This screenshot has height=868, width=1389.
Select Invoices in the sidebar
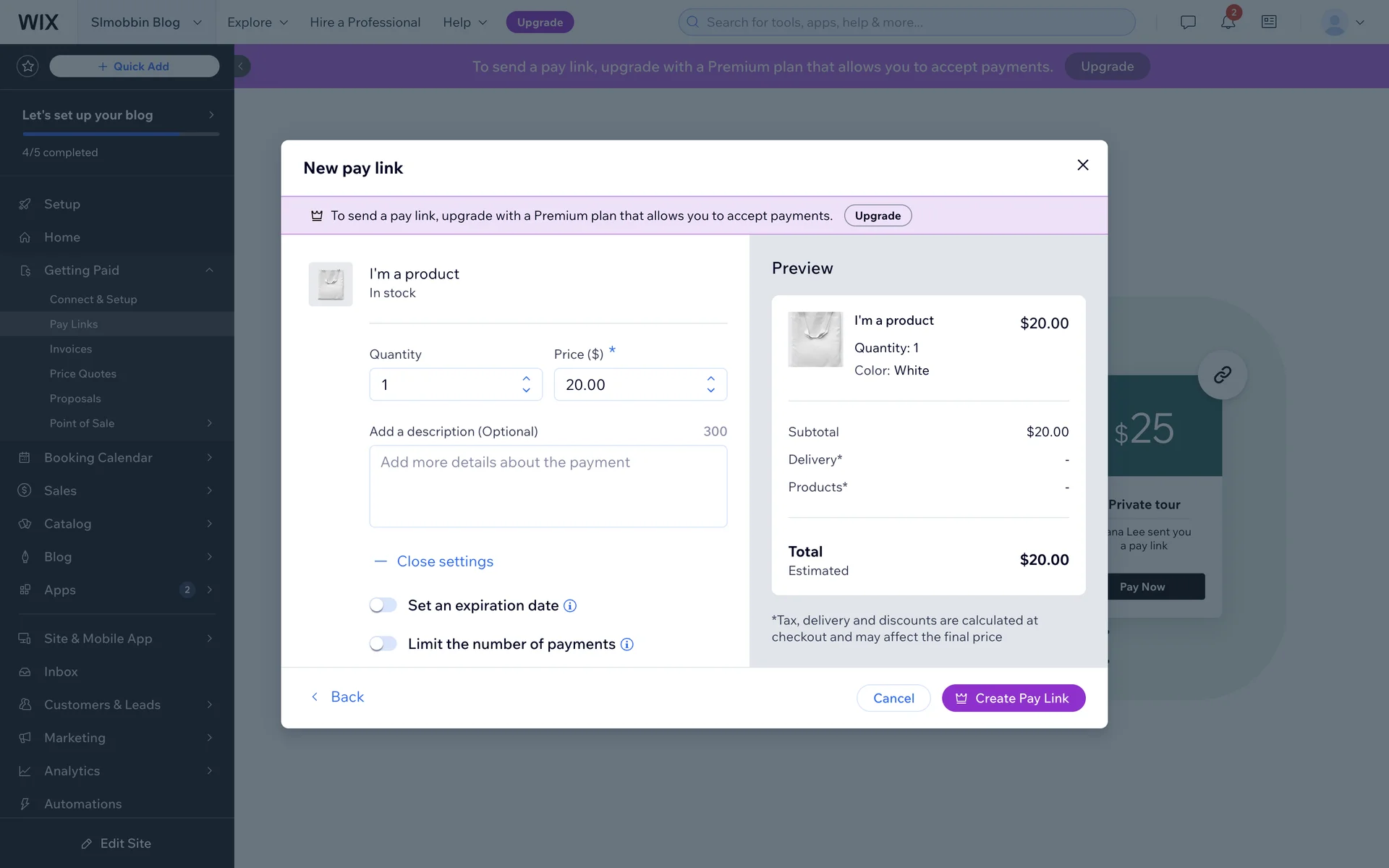(71, 349)
